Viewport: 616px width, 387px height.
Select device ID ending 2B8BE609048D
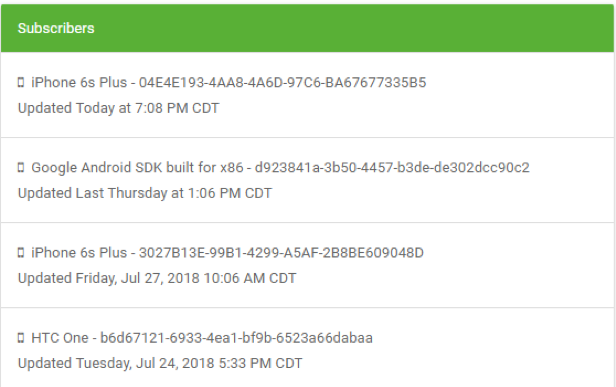281,253
